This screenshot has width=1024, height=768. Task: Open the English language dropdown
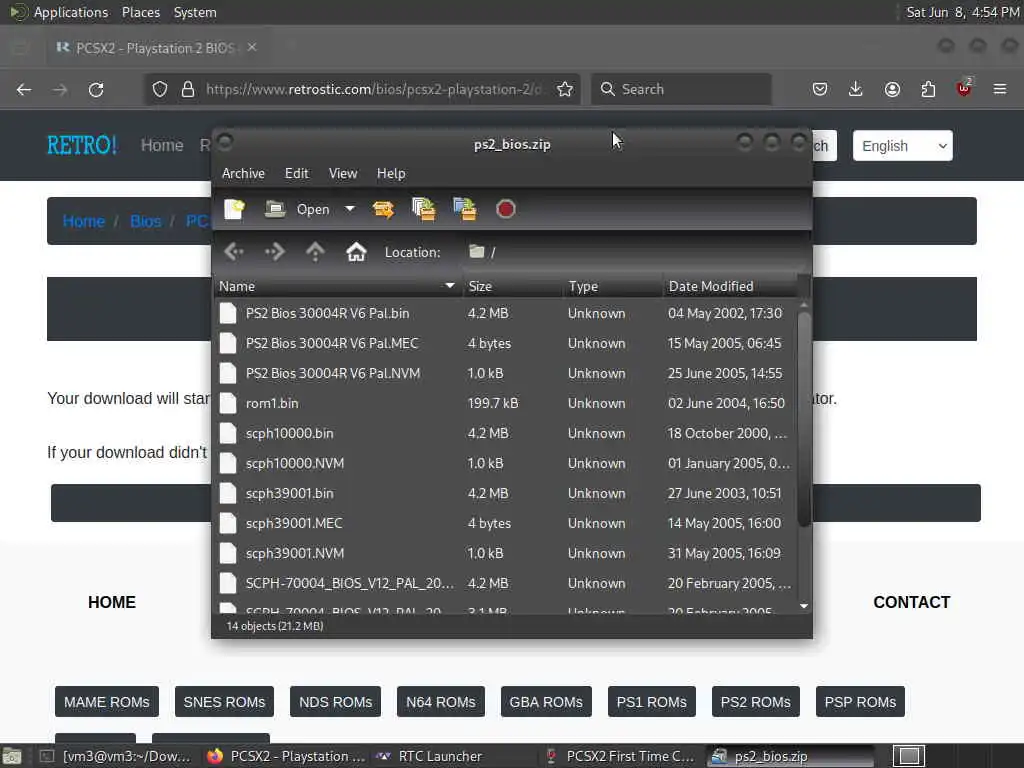903,146
